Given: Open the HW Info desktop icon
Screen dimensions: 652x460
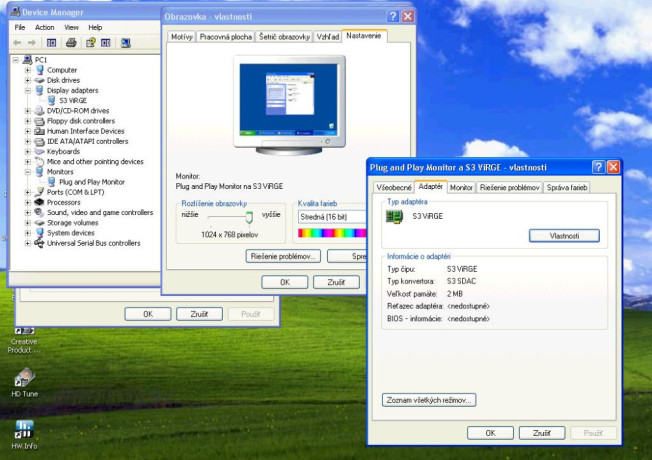Looking at the screenshot, I should pos(24,435).
